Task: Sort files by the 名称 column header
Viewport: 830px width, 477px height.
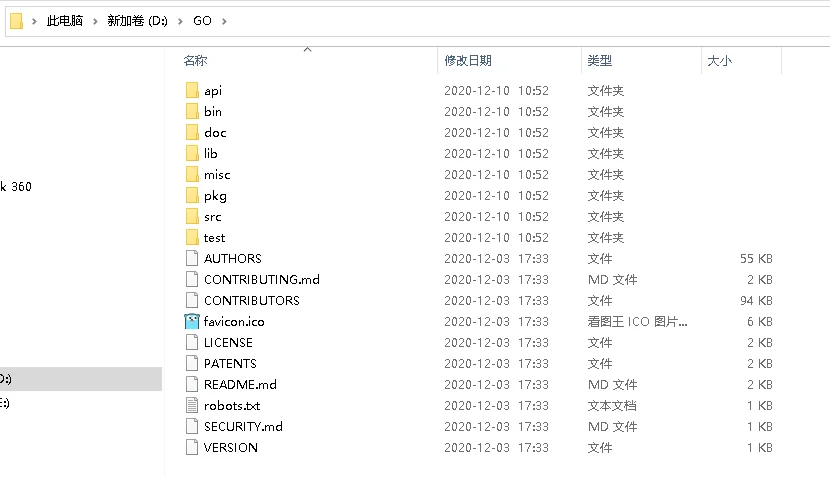Action: [195, 61]
